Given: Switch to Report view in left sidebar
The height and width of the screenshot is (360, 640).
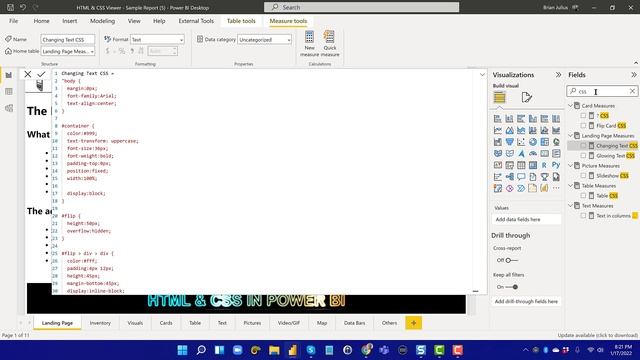Looking at the screenshot, I should [9, 75].
